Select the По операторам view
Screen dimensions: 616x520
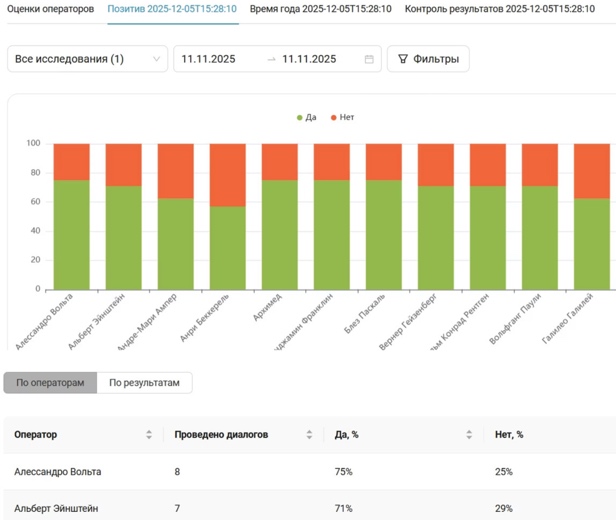pos(50,383)
